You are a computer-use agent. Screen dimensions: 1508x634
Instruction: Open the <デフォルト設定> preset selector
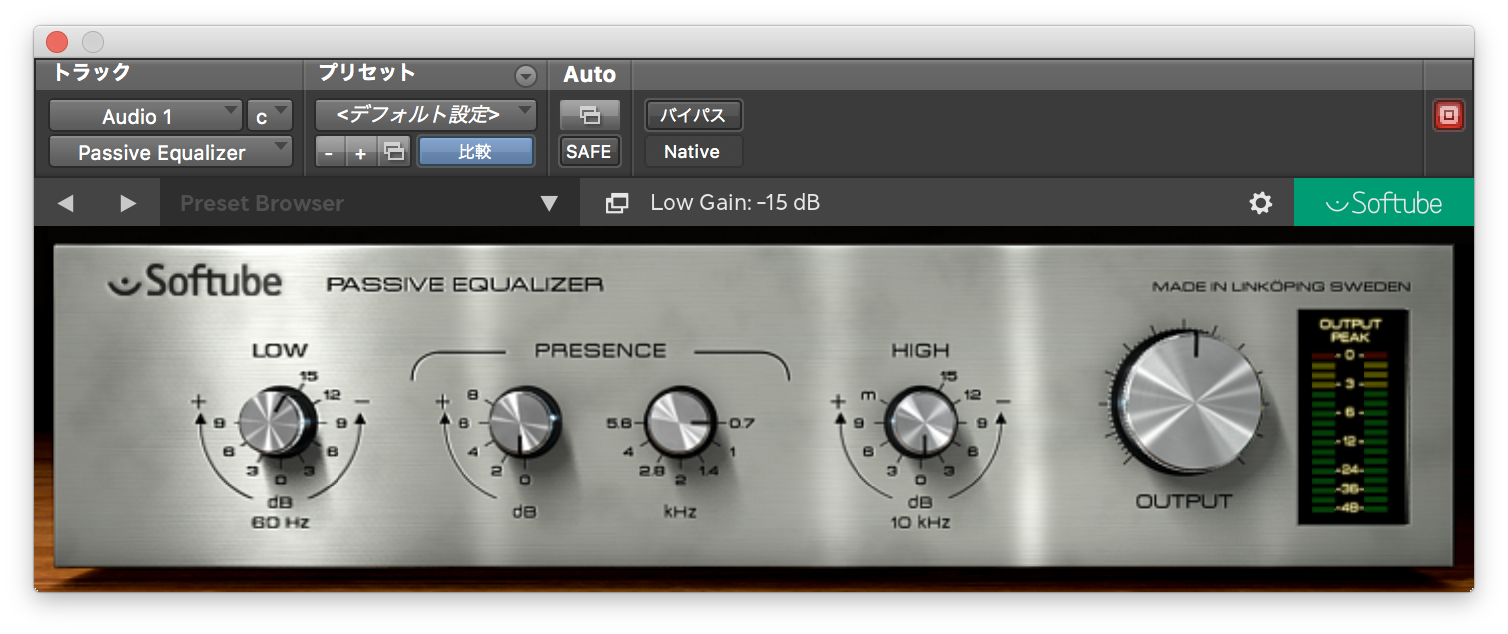click(x=425, y=114)
